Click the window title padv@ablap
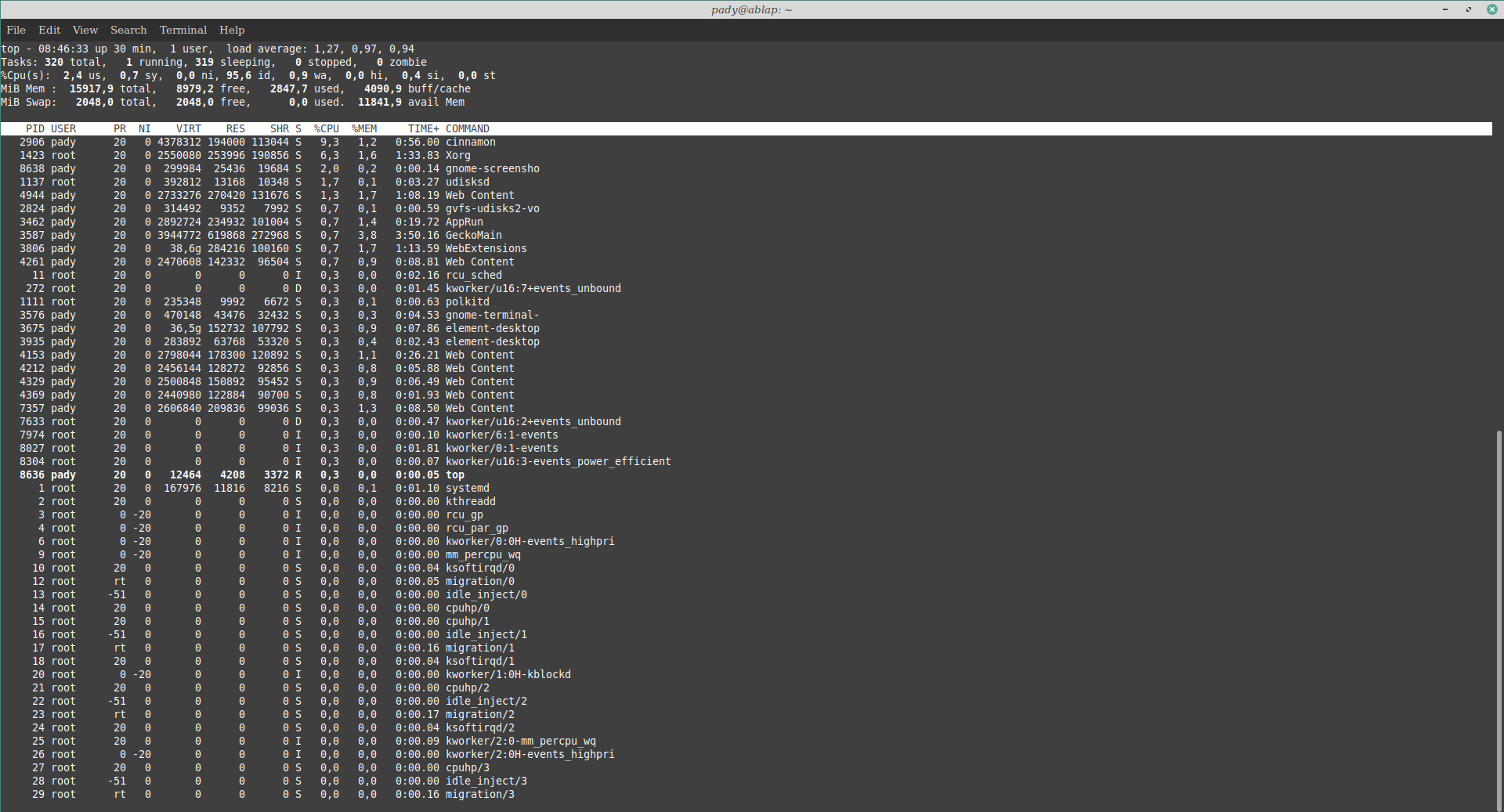1504x812 pixels. click(752, 9)
